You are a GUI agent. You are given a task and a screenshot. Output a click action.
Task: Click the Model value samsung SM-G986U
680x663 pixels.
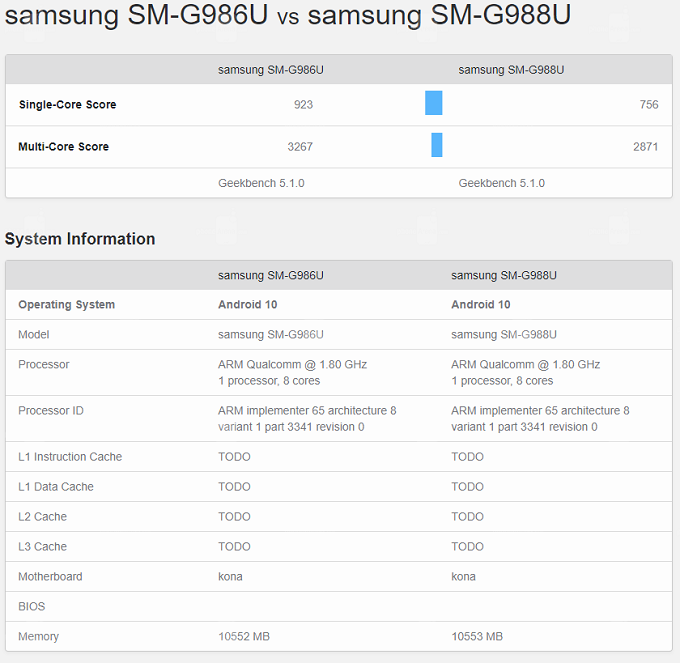click(x=271, y=334)
